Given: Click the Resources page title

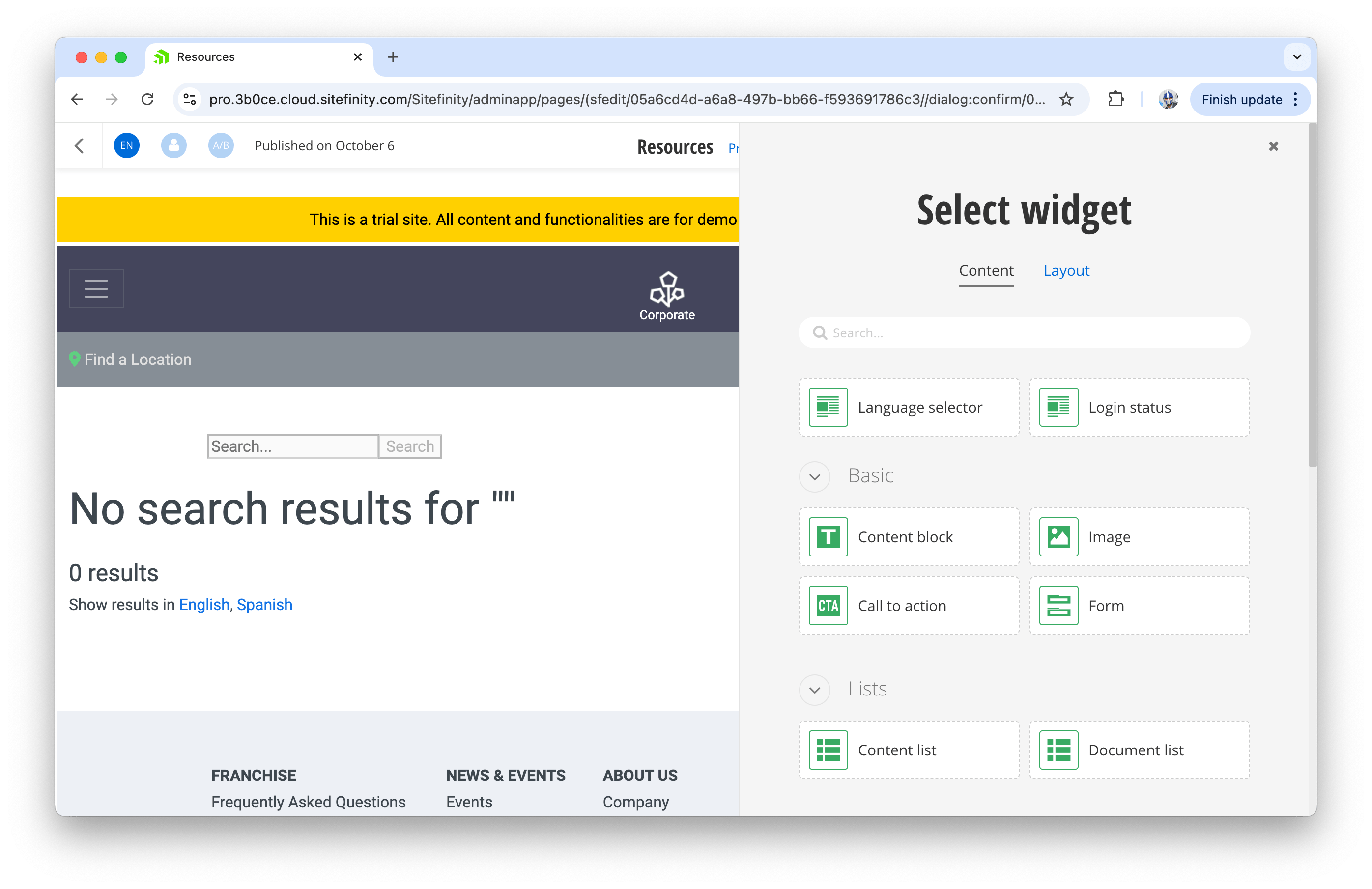Looking at the screenshot, I should pos(675,147).
